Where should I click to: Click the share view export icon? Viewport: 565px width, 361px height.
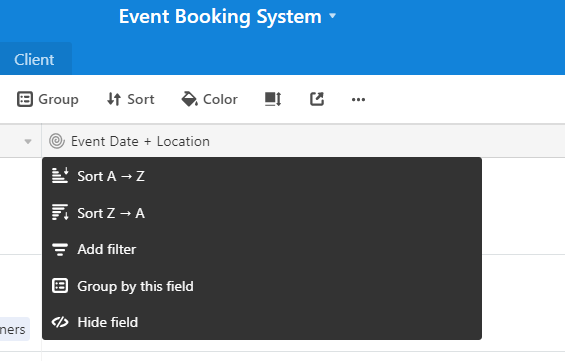pyautogui.click(x=317, y=99)
